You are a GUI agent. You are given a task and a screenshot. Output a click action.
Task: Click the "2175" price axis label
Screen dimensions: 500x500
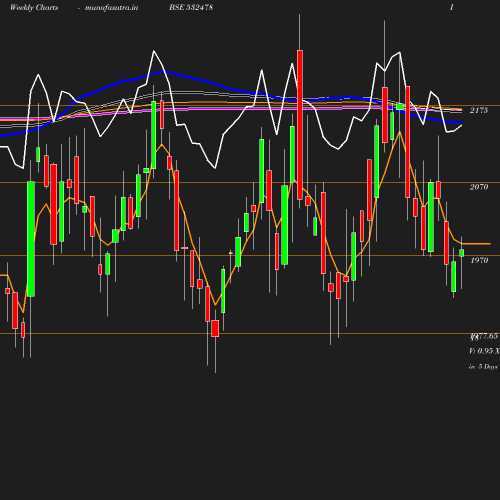click(x=479, y=110)
